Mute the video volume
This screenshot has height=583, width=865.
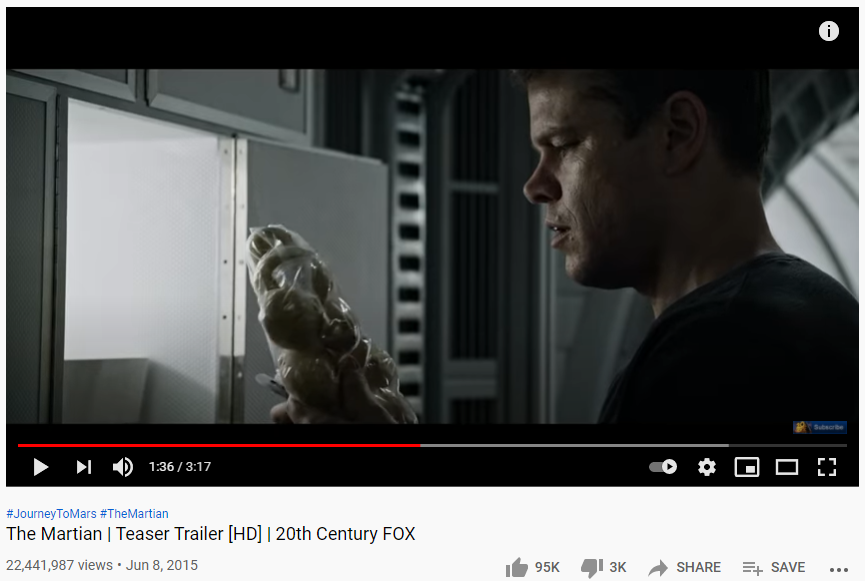tap(122, 467)
